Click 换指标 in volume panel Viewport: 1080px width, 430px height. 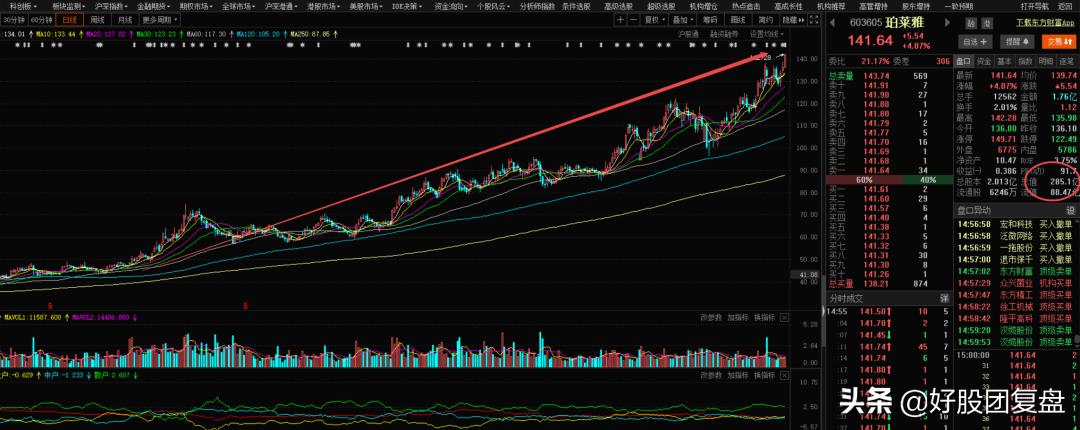pos(765,318)
